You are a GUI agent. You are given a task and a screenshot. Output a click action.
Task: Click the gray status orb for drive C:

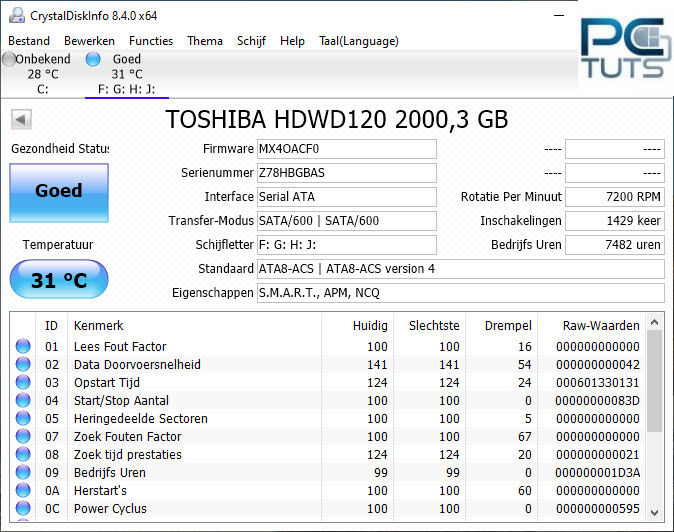9,59
